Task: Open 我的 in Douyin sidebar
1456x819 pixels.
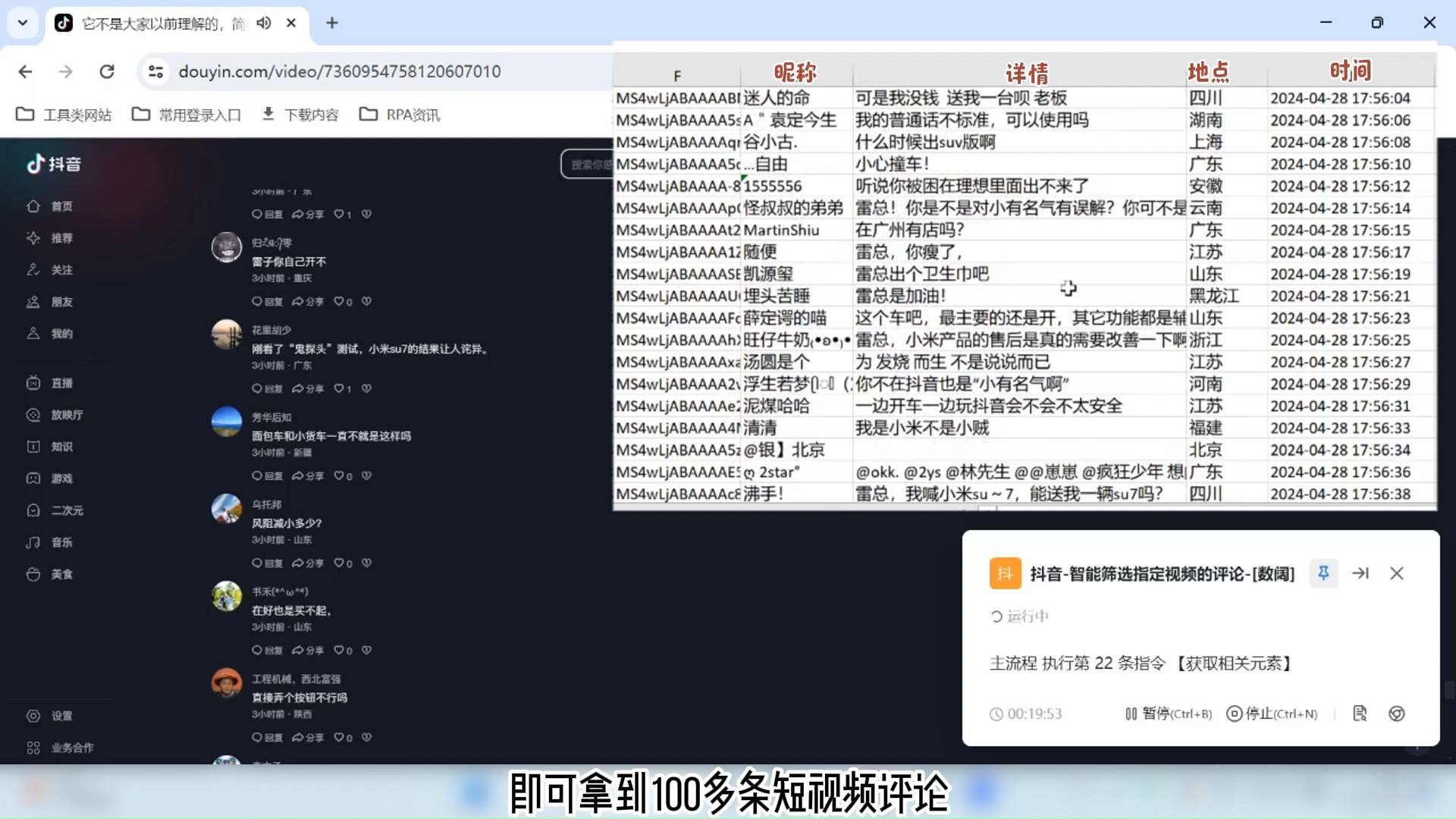Action: tap(50, 334)
